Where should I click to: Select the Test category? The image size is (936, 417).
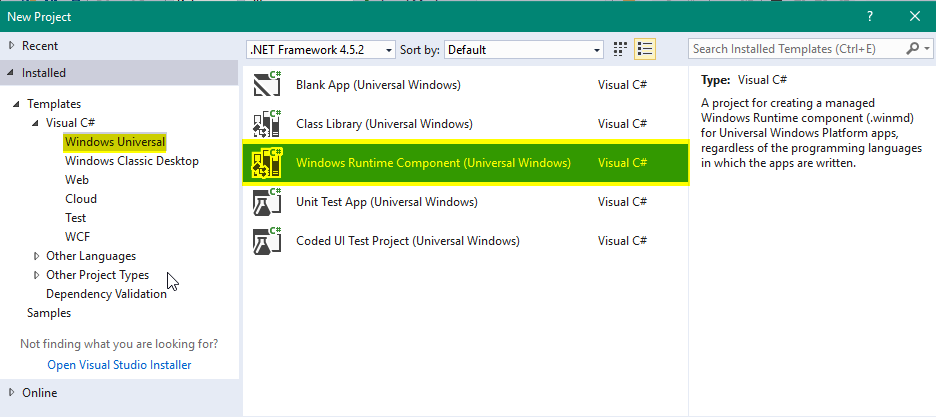coord(75,218)
